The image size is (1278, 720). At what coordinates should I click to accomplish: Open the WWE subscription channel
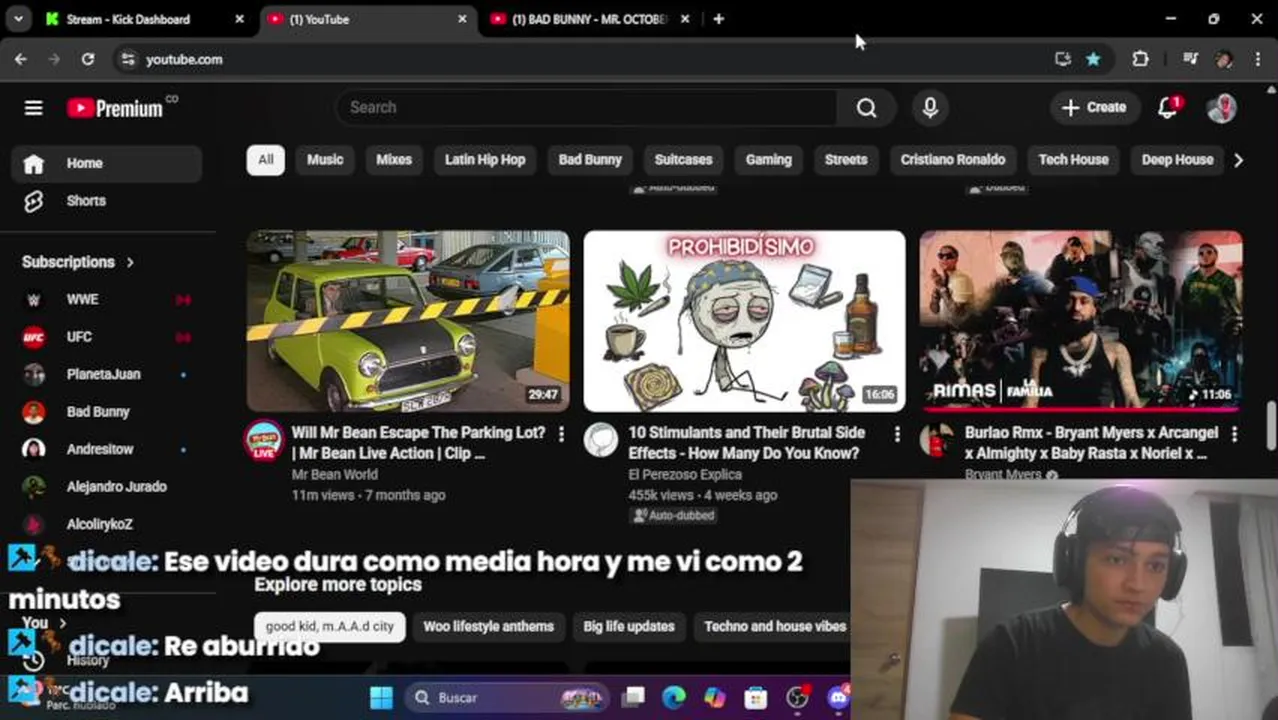pyautogui.click(x=107, y=299)
